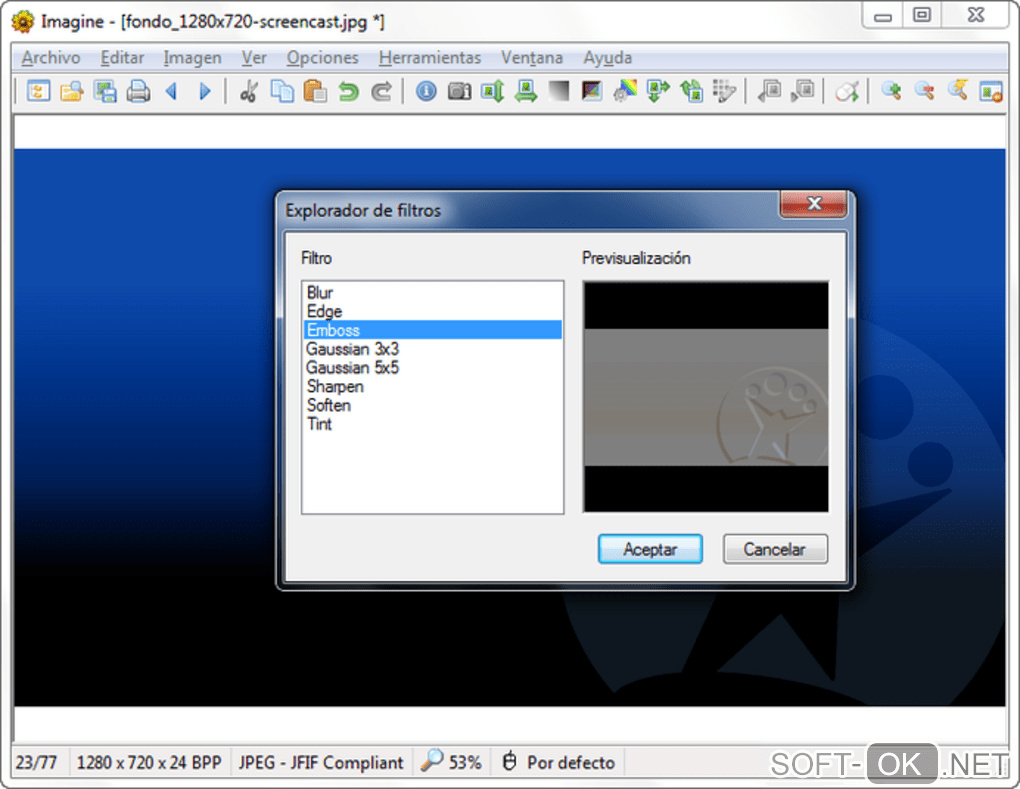1020x789 pixels.
Task: Click the first gray frame navigation icon
Action: coord(770,91)
